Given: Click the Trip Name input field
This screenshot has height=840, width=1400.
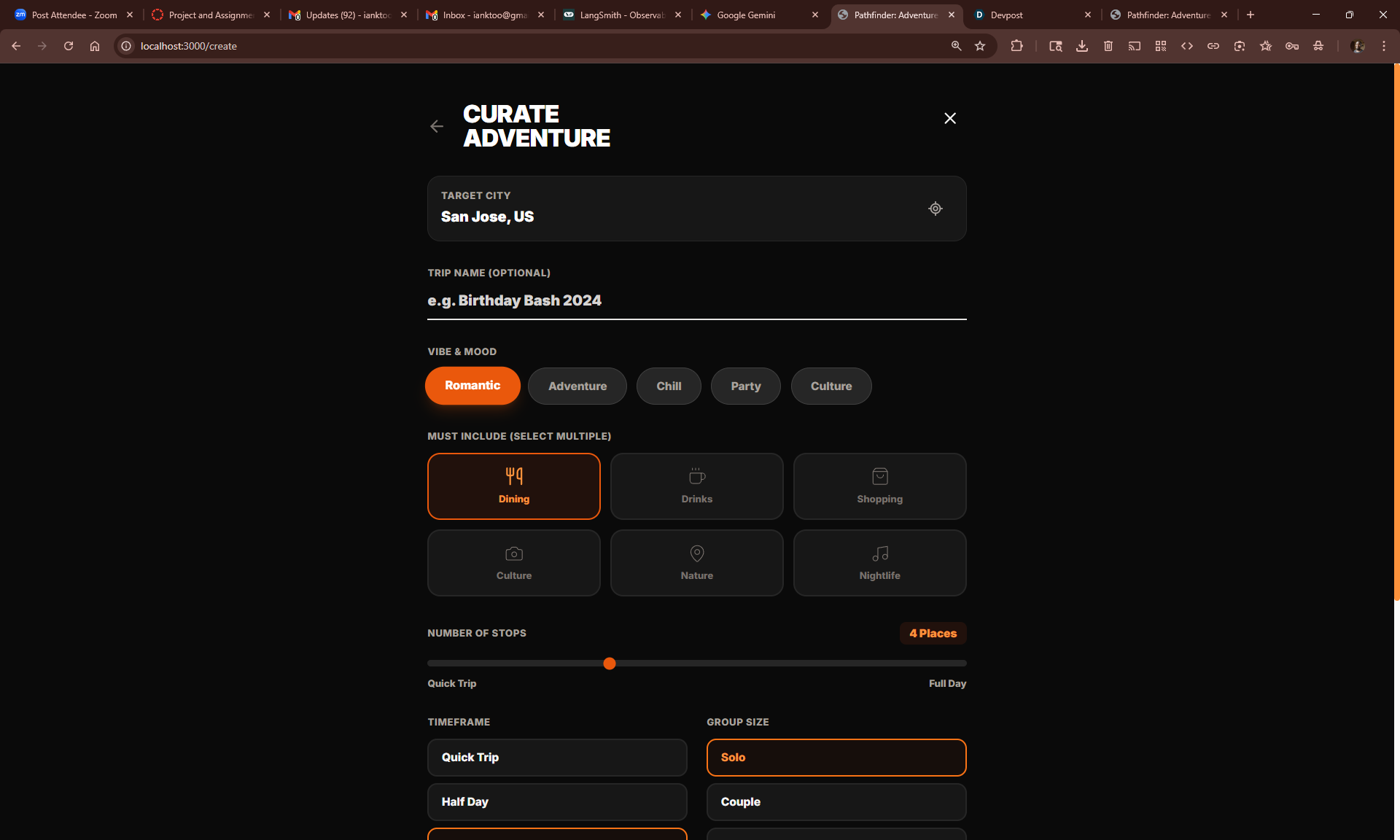Looking at the screenshot, I should (696, 300).
